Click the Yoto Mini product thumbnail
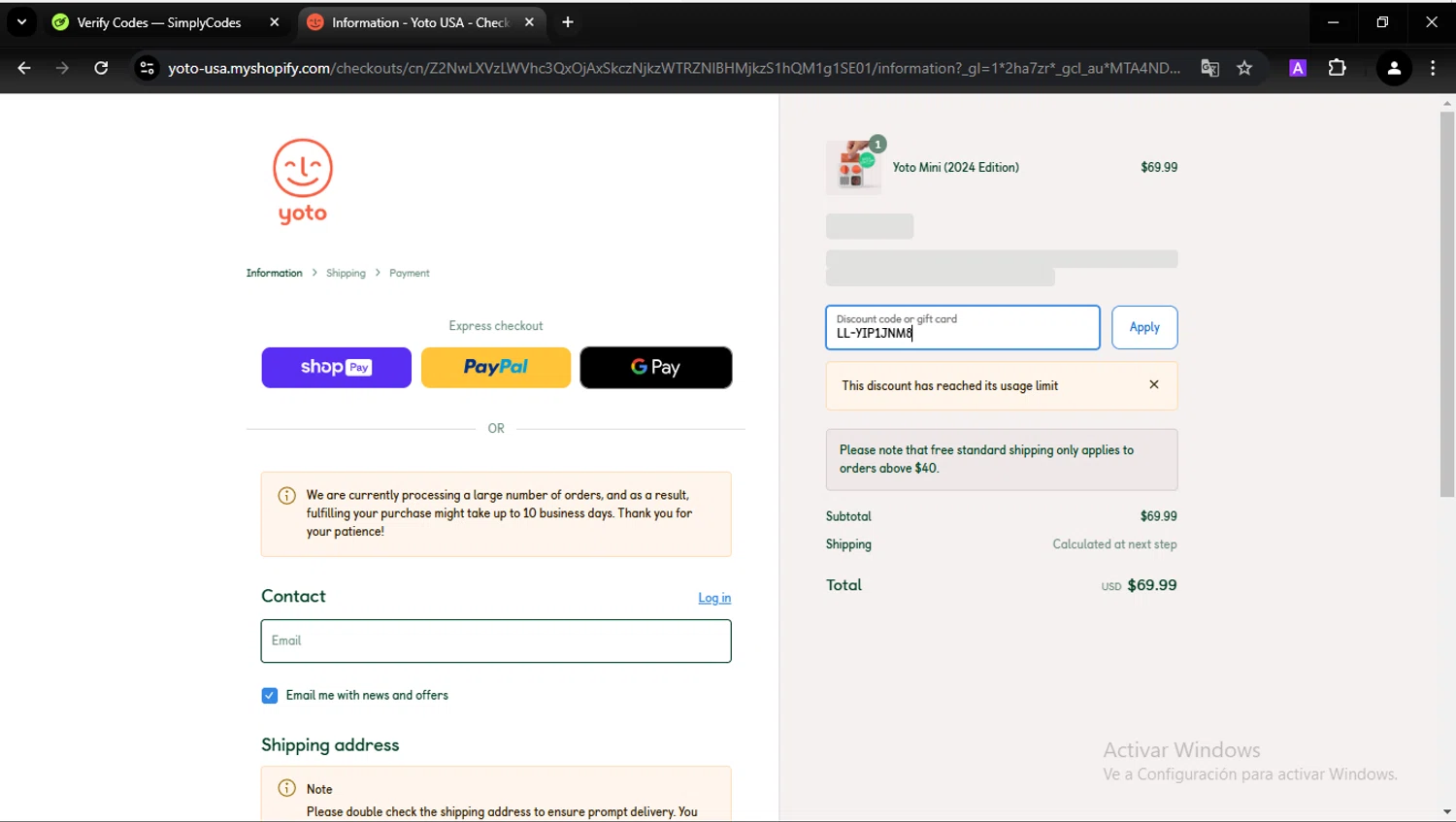The image size is (1456, 822). (854, 167)
